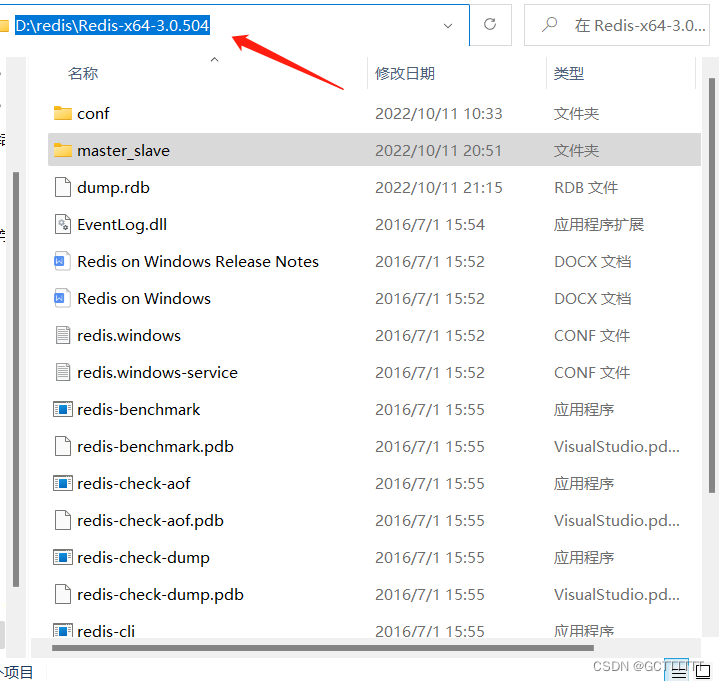Sort files by 名称 column

pyautogui.click(x=83, y=73)
